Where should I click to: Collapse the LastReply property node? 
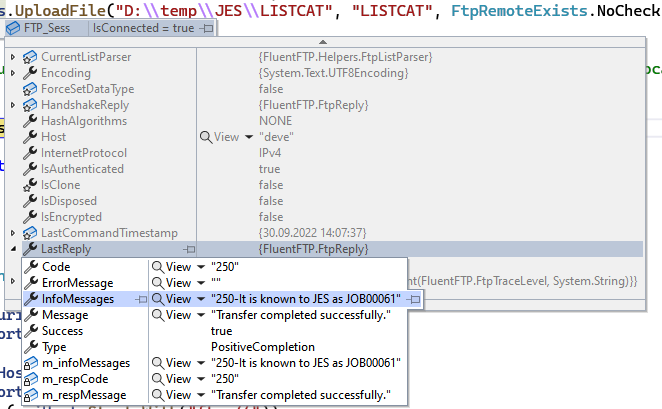coord(12,249)
